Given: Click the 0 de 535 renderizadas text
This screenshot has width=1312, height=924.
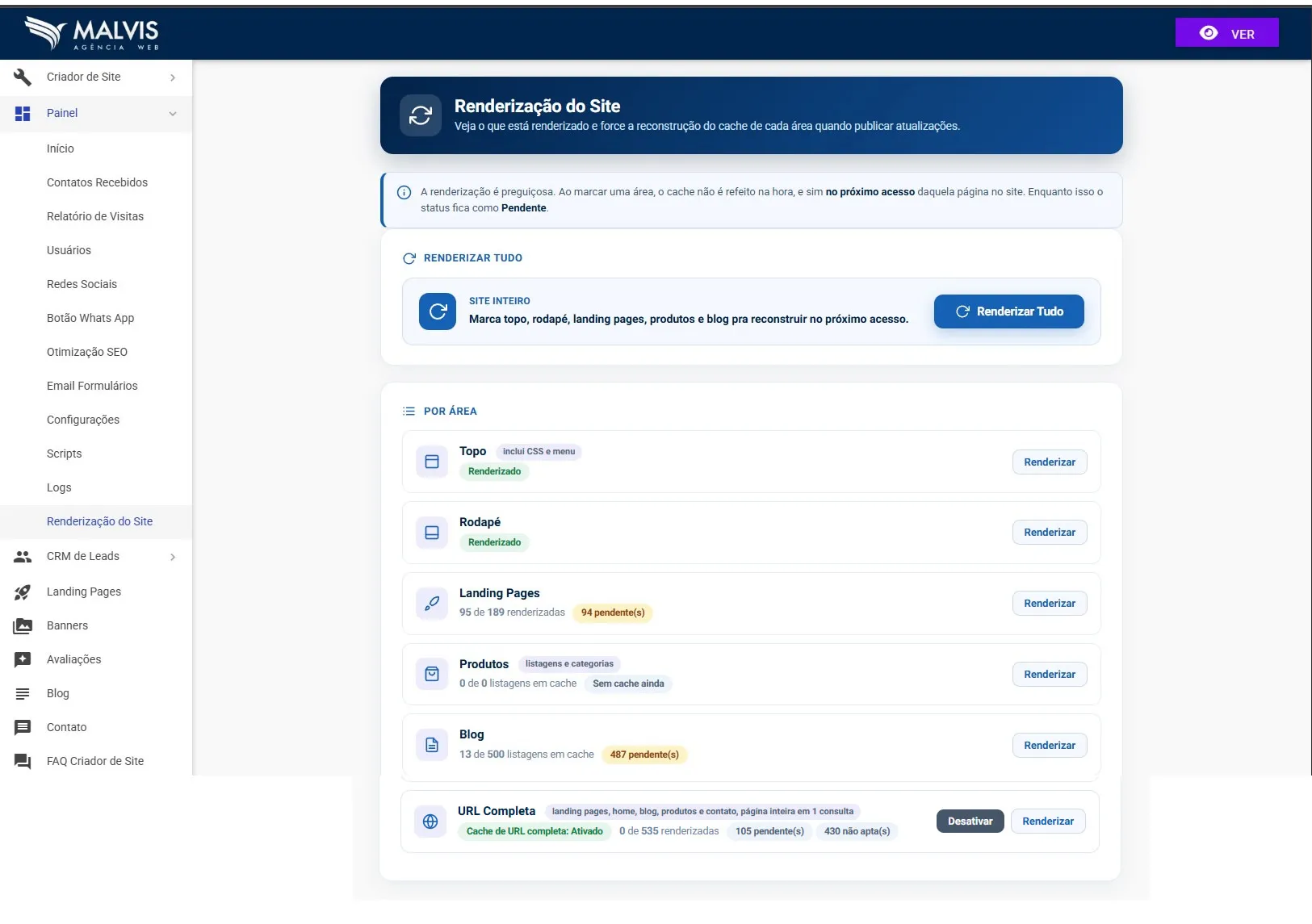Looking at the screenshot, I should point(669,831).
